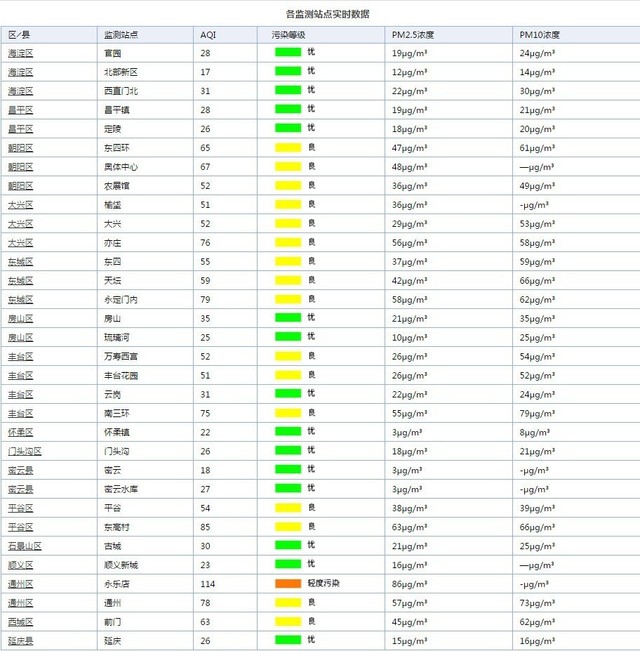The image size is (640, 651).
Task: Click the 各监测站点实时数据 table title
Action: click(x=327, y=14)
